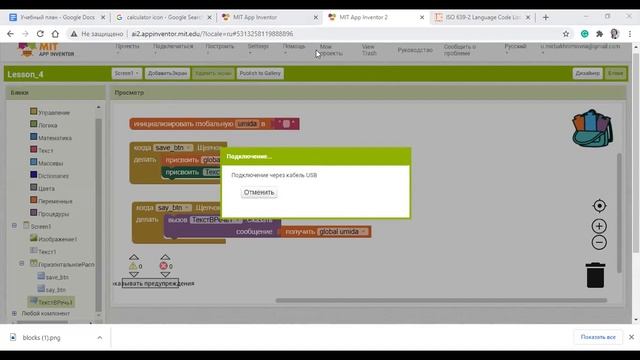Go to next warning arrow

(x=134, y=275)
